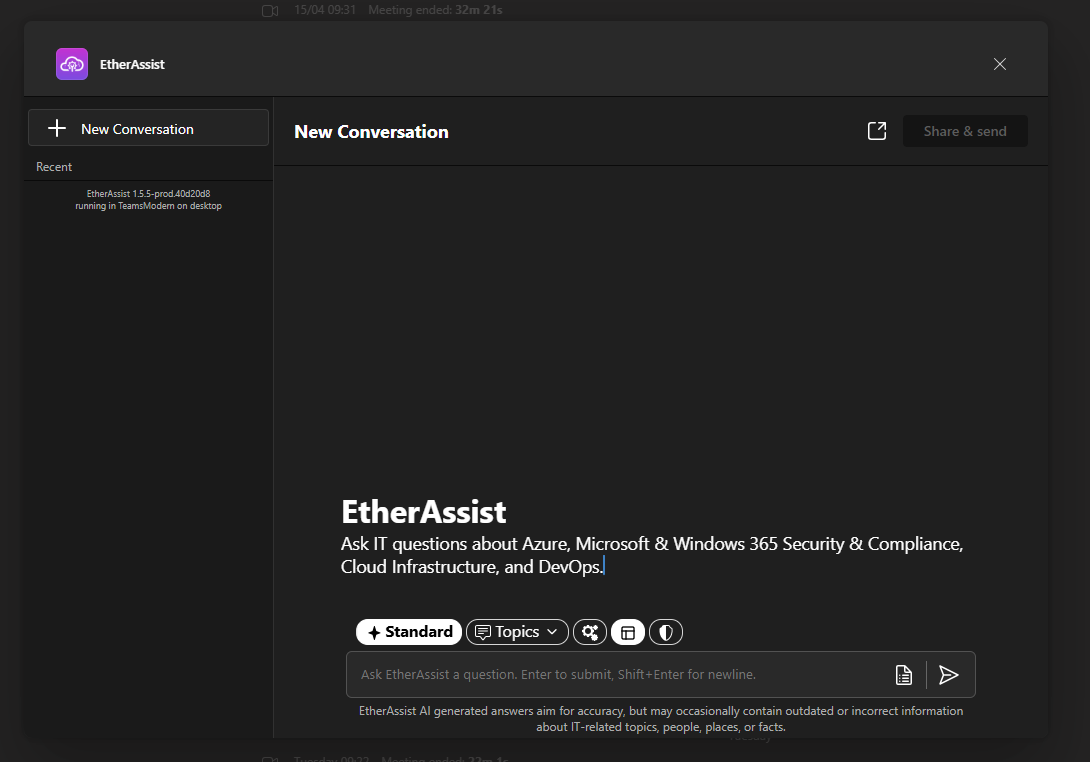Click the 'Meeting ended: 32m 21s' entry behind dialog
The height and width of the screenshot is (762, 1090).
[x=435, y=10]
